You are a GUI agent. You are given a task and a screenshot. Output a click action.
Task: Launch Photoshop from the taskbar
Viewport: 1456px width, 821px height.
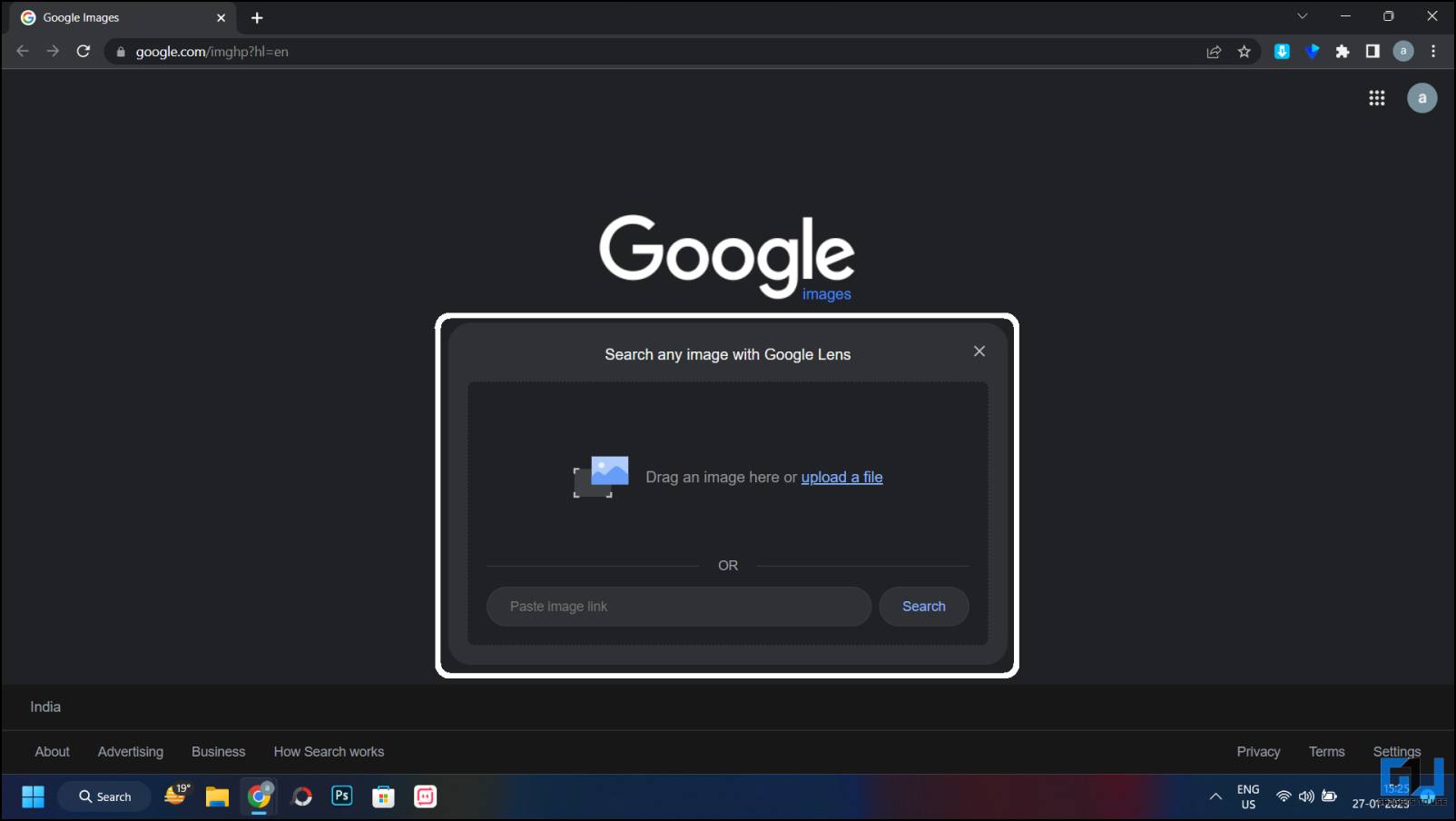pyautogui.click(x=342, y=796)
